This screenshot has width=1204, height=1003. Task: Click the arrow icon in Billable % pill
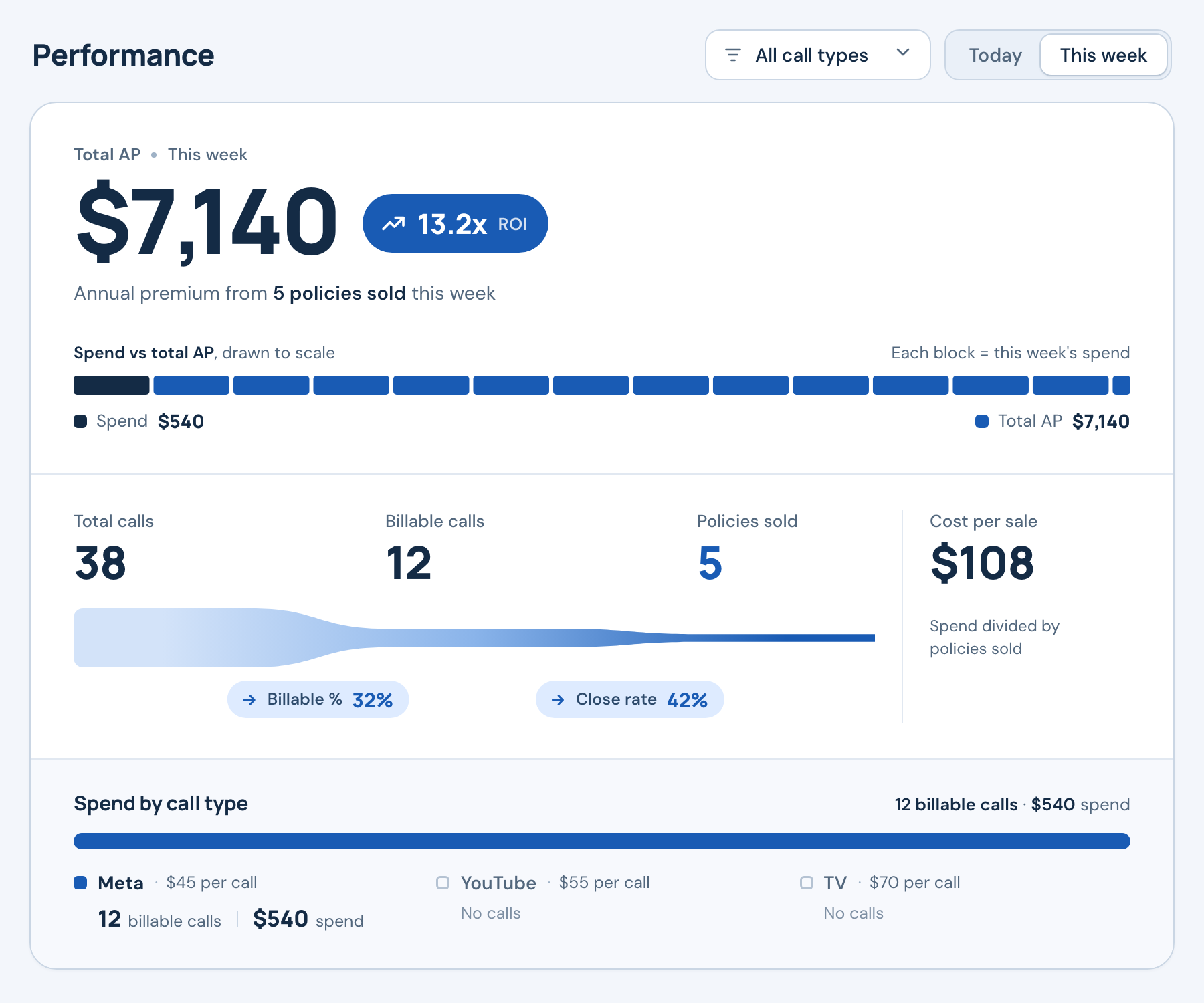coord(249,700)
